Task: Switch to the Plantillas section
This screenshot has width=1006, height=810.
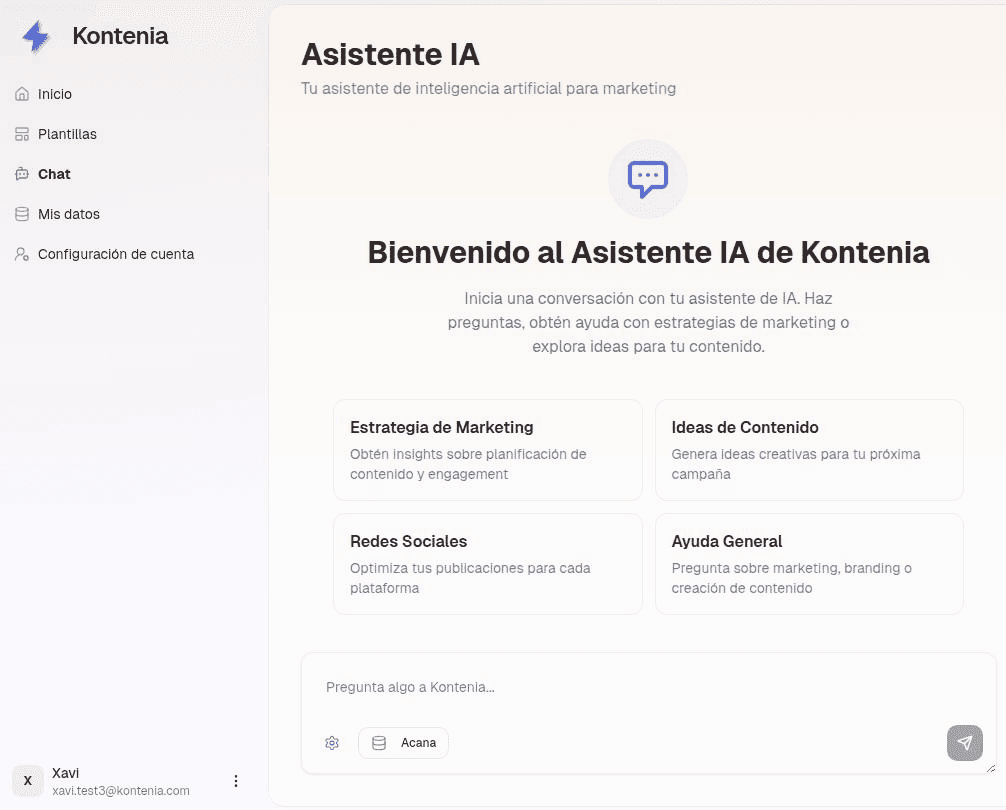Action: pos(67,134)
